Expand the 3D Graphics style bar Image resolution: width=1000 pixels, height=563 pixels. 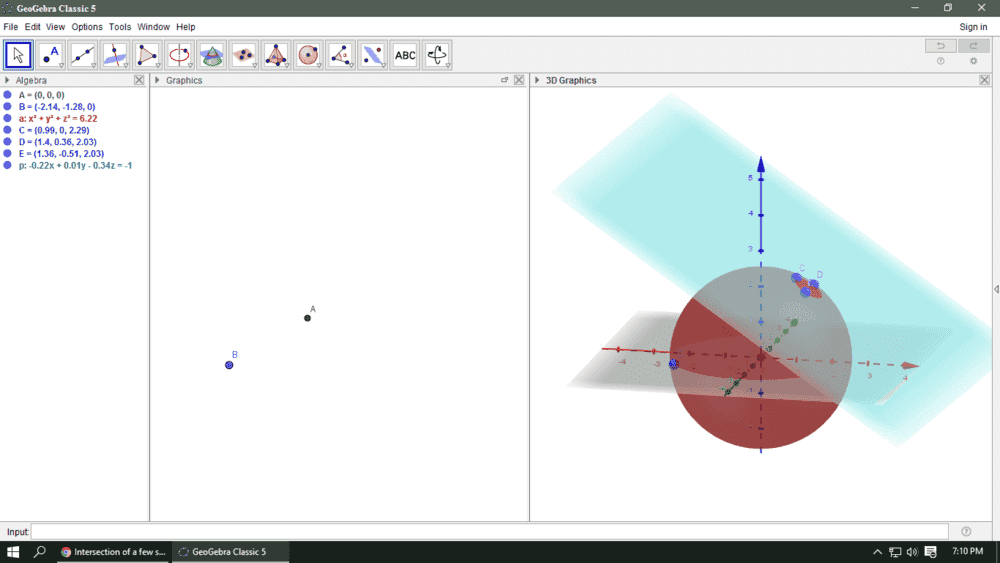pyautogui.click(x=537, y=80)
